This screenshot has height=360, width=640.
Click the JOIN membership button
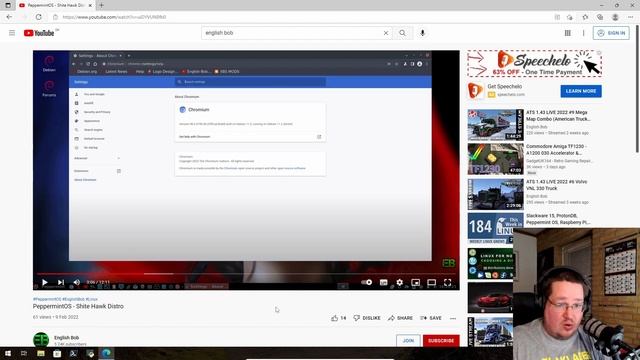point(408,340)
